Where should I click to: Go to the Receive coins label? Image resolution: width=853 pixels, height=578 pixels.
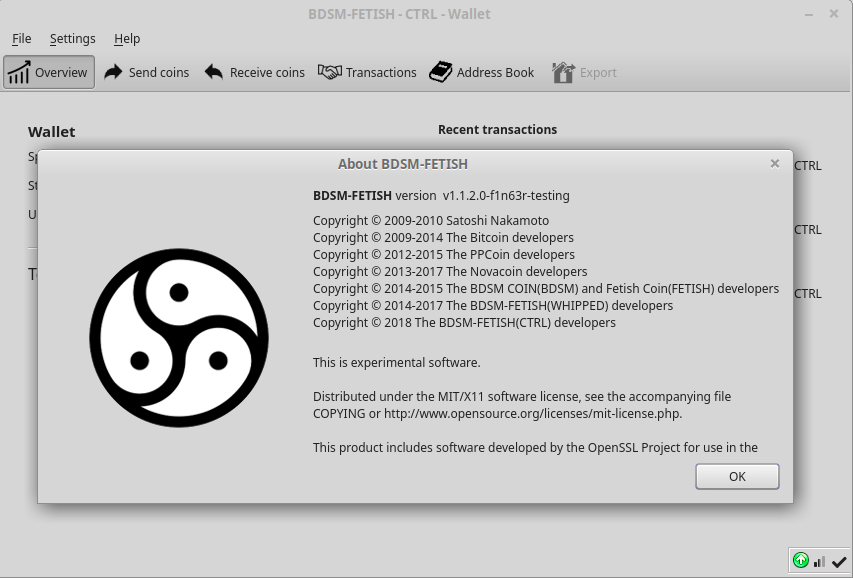[267, 72]
